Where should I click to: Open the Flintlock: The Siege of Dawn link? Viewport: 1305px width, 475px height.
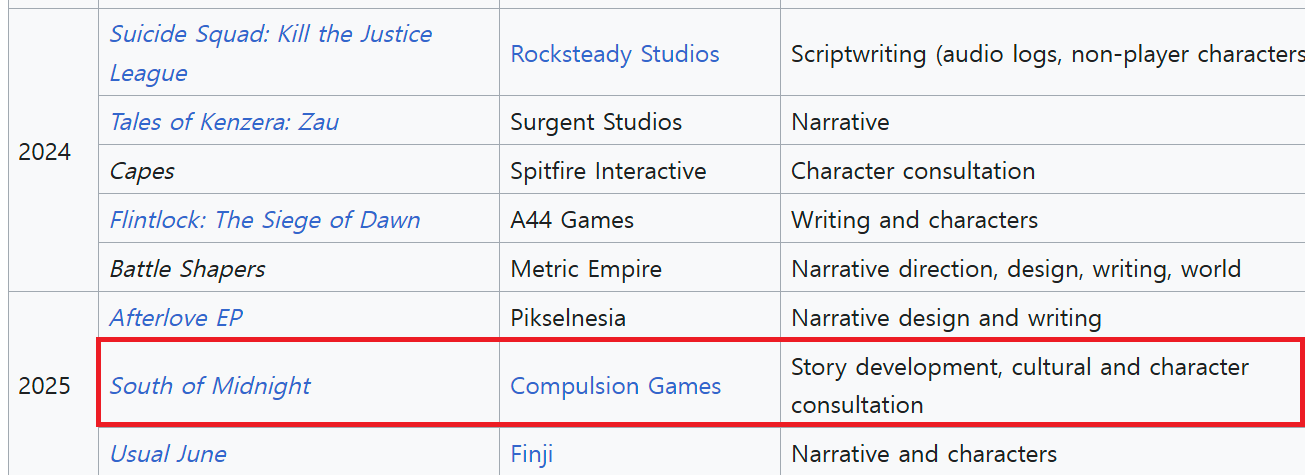click(265, 220)
